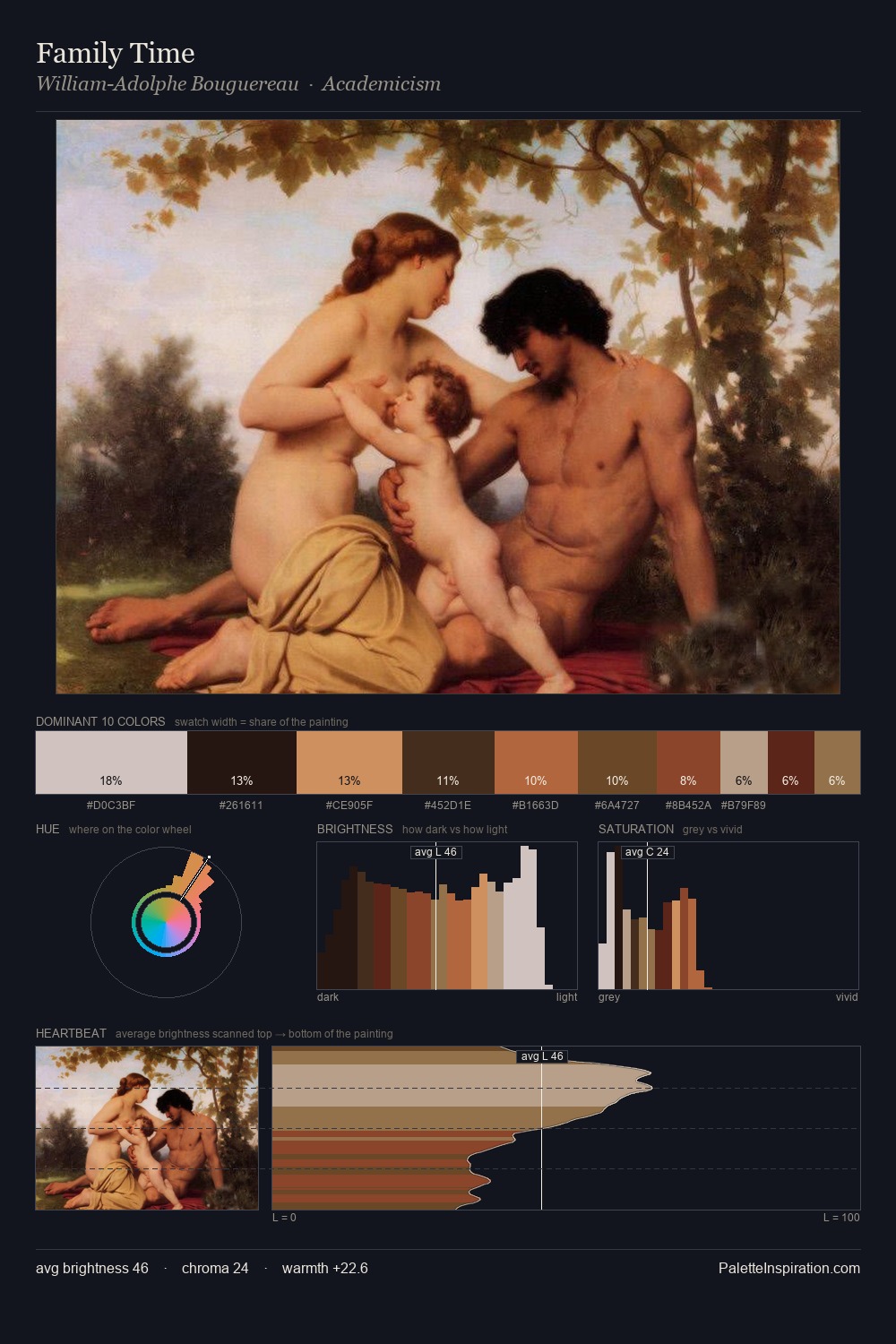The width and height of the screenshot is (896, 1344).
Task: Click the 'dark' axis label
Action: click(x=328, y=997)
